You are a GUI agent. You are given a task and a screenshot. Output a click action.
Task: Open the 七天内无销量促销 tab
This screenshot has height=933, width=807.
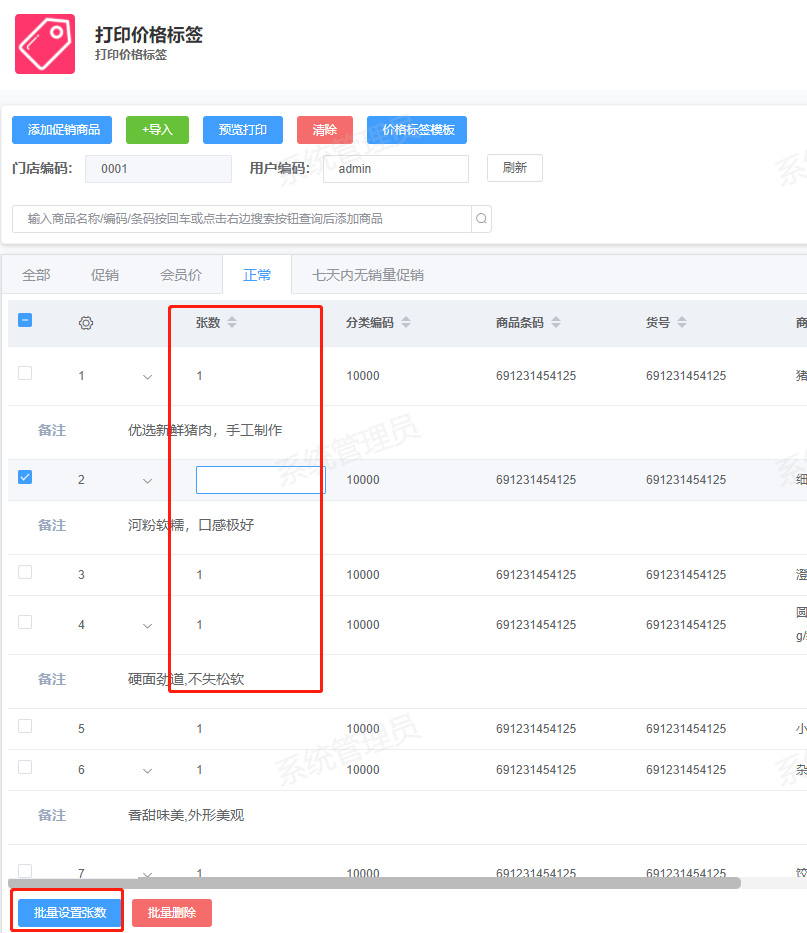368,275
